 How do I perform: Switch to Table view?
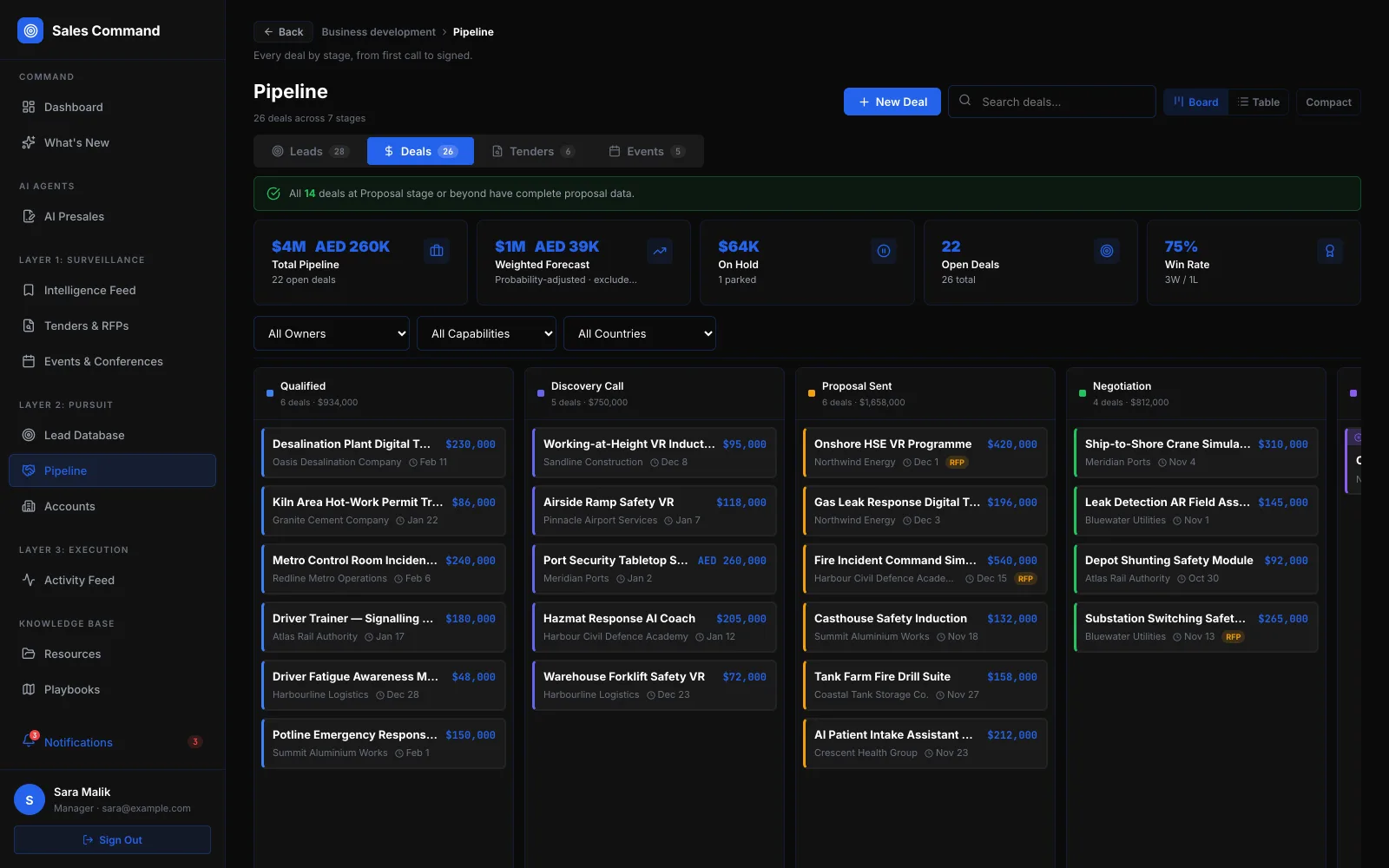[1259, 102]
